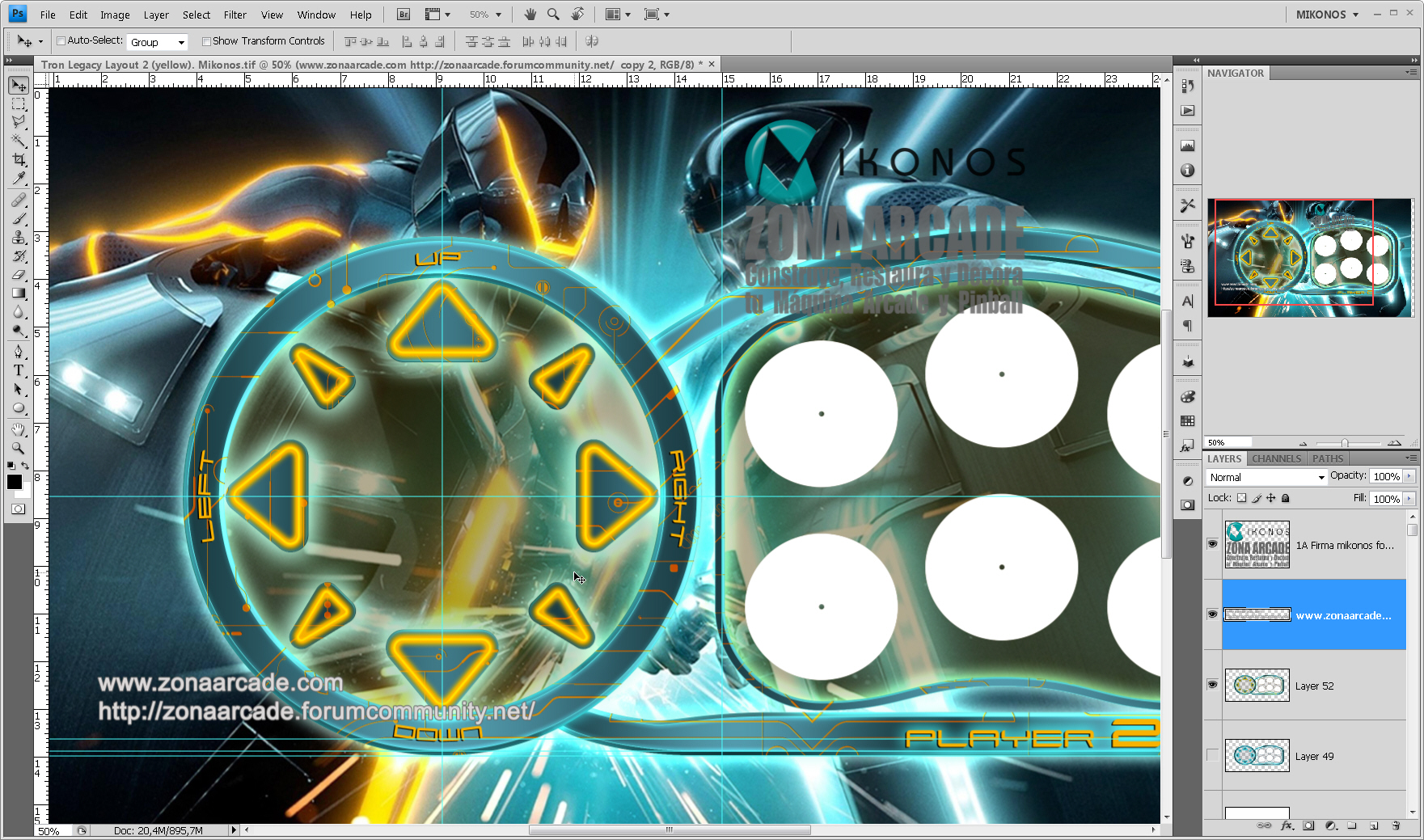Switch foreground and background colors

pyautogui.click(x=25, y=466)
